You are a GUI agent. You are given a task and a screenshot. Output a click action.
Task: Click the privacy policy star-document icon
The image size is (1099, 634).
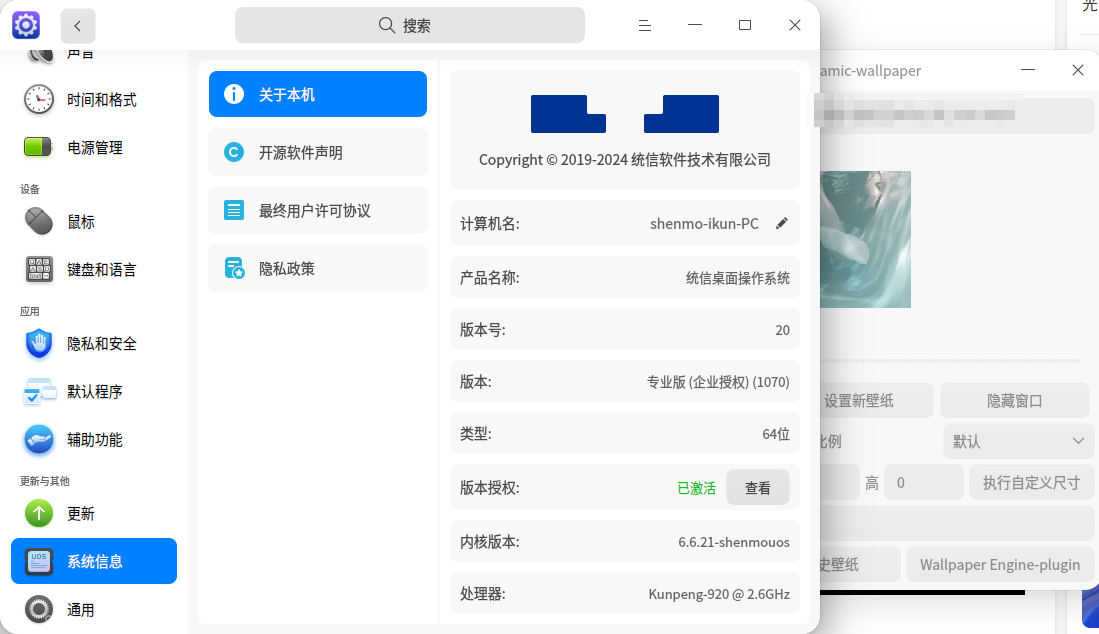(234, 268)
